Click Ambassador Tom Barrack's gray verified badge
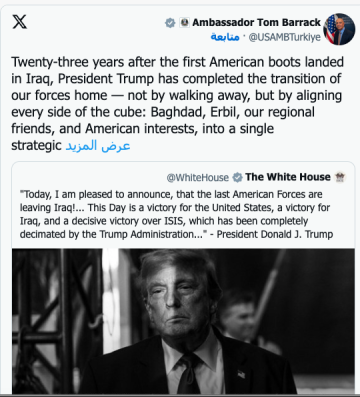The height and width of the screenshot is (397, 360). click(x=170, y=23)
